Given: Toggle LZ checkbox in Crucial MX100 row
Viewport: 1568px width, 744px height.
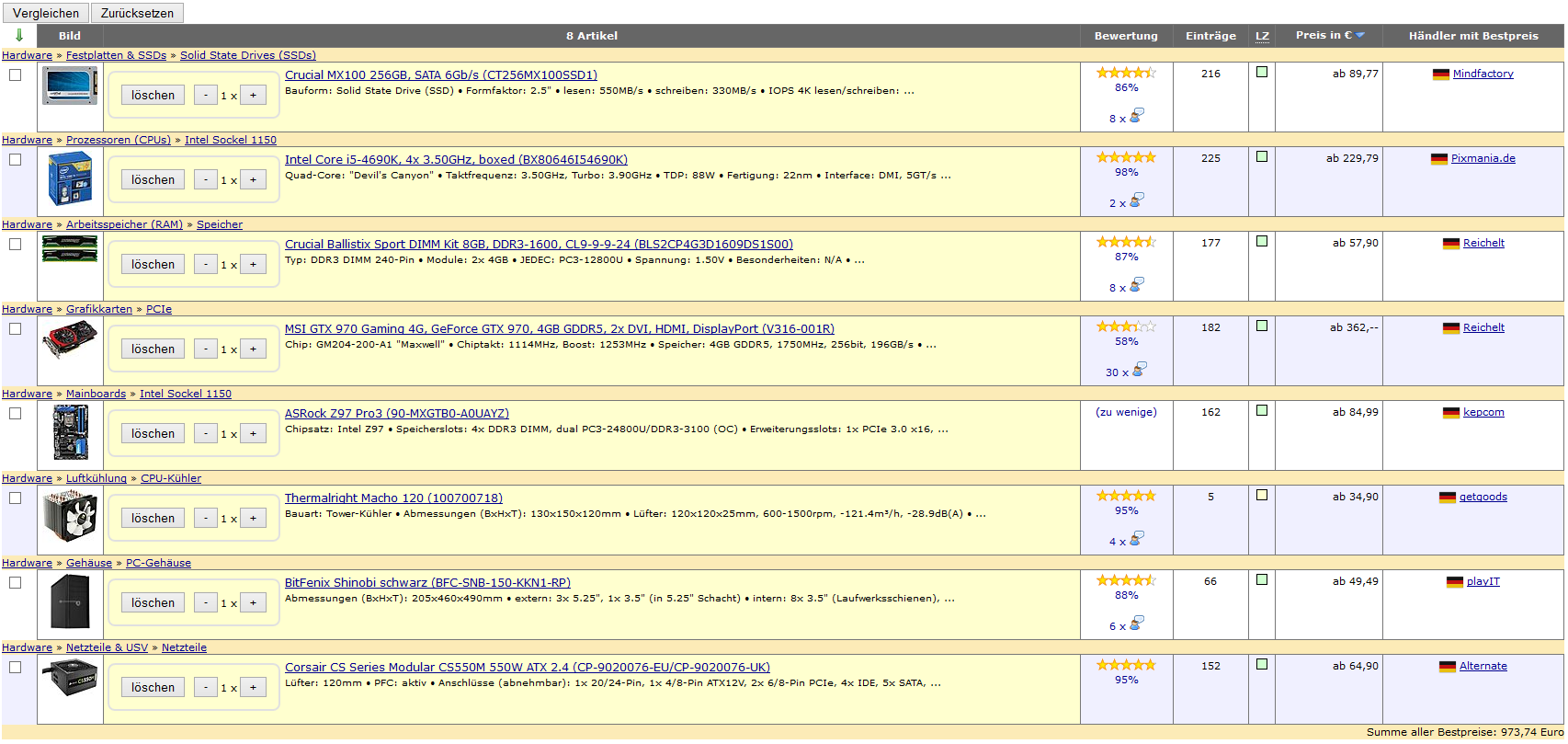Looking at the screenshot, I should tap(1262, 72).
